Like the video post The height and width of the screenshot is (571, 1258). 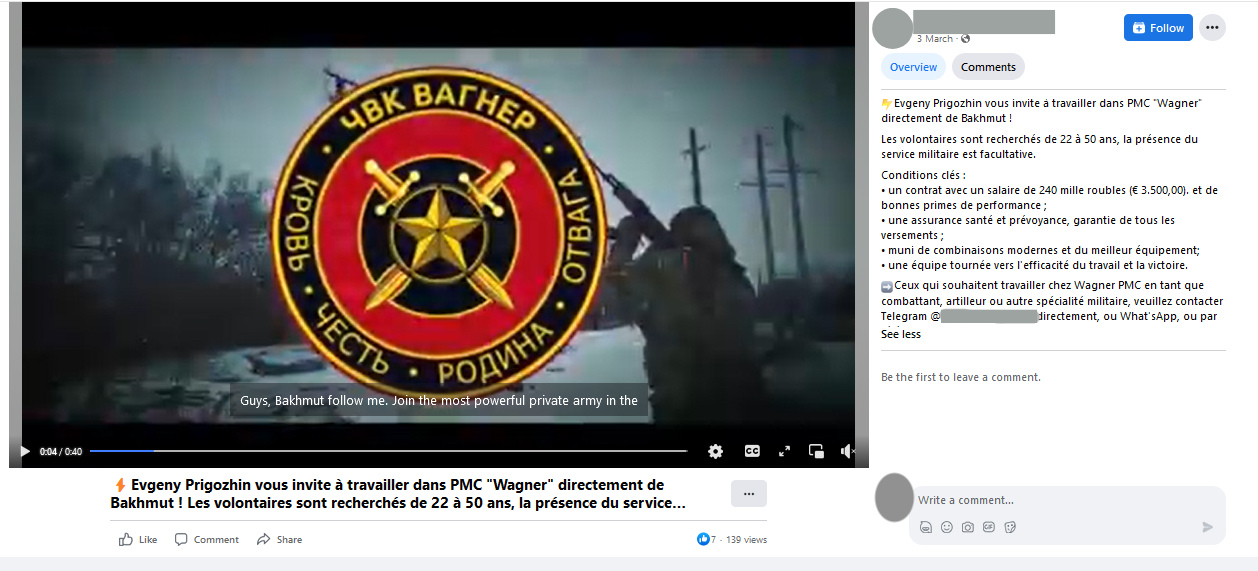point(138,539)
